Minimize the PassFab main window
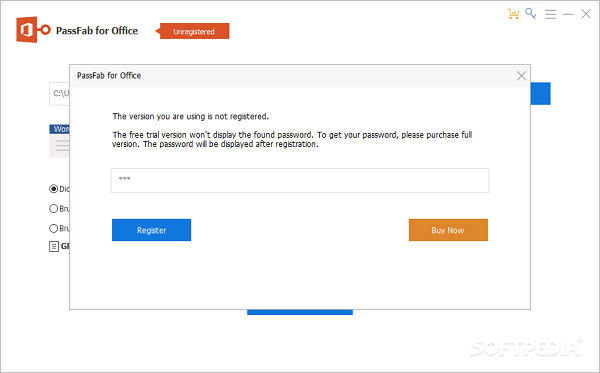 [x=568, y=15]
